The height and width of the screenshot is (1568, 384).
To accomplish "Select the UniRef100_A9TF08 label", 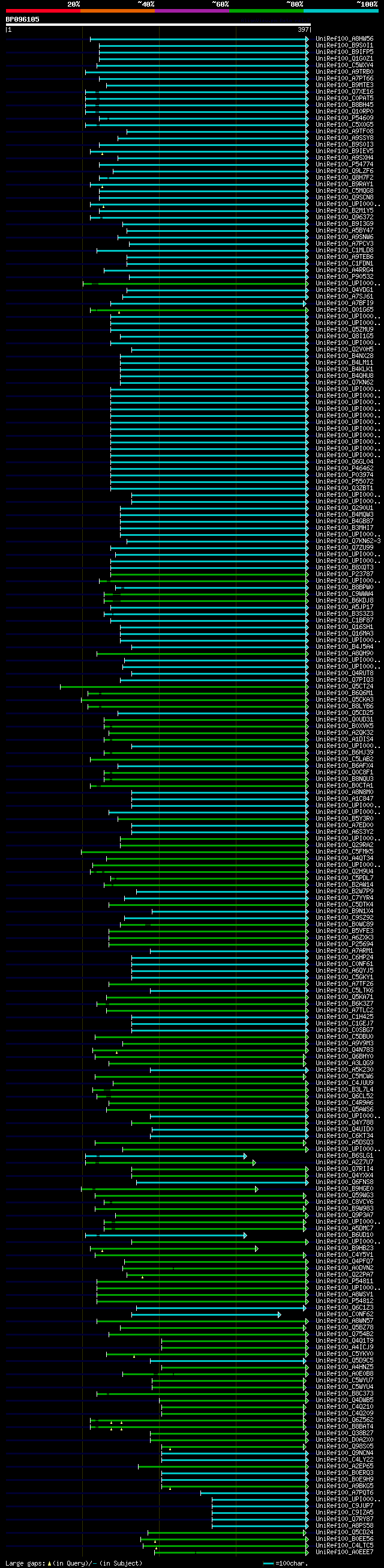I will 344,132.
